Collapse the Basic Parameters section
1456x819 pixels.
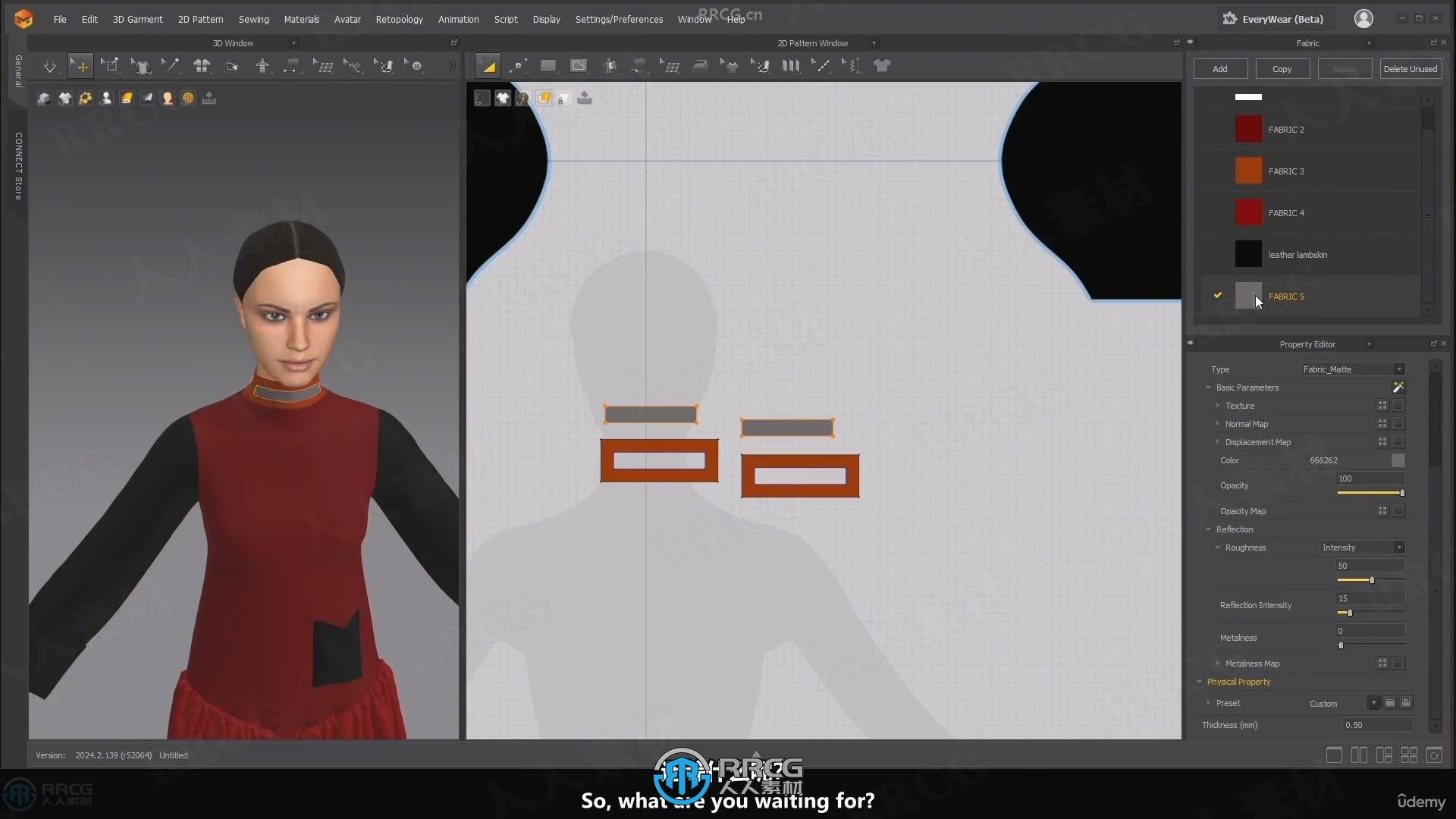click(1209, 388)
